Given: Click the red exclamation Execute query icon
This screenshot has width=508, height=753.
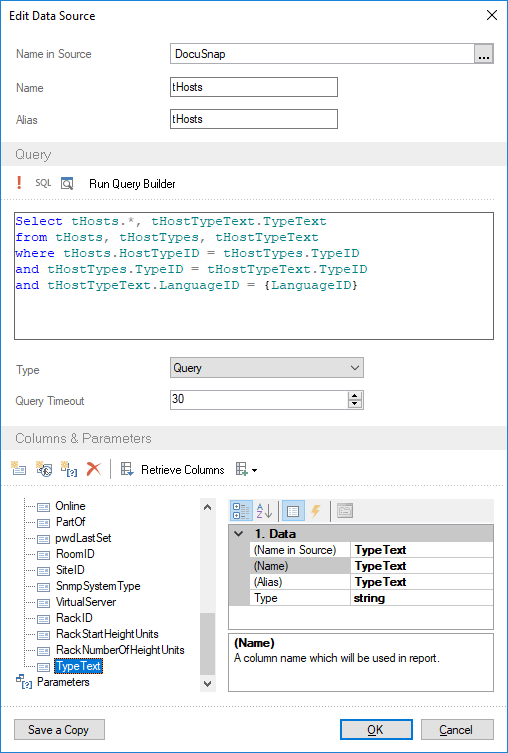Looking at the screenshot, I should [x=19, y=183].
